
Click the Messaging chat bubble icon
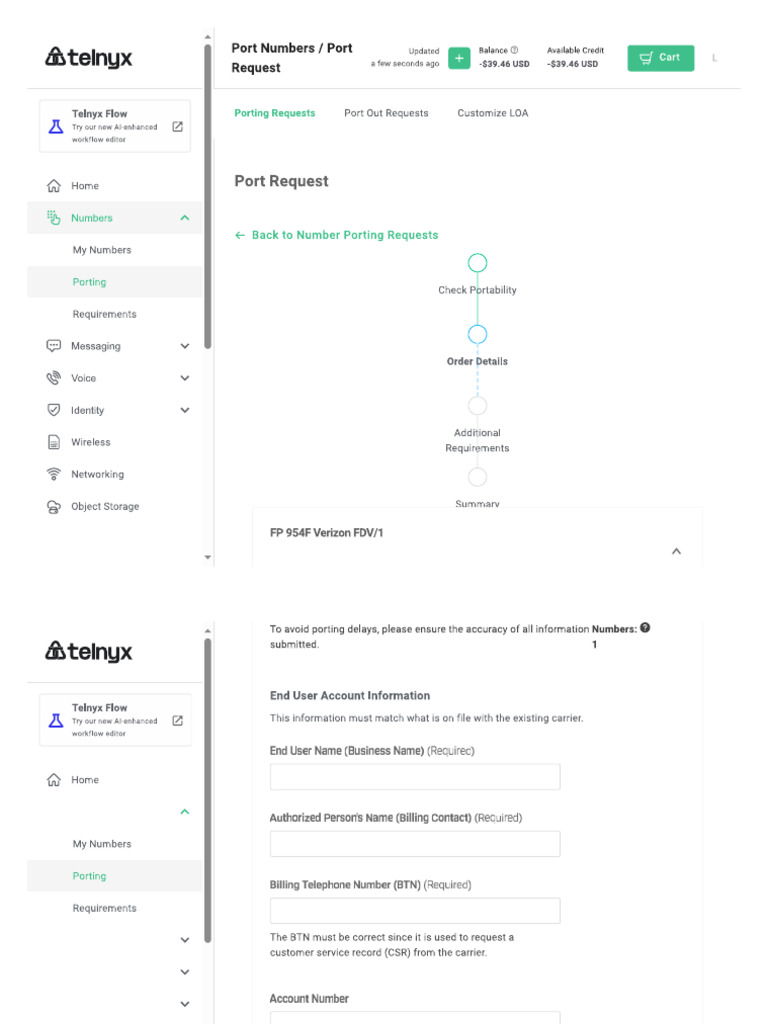[x=54, y=346]
